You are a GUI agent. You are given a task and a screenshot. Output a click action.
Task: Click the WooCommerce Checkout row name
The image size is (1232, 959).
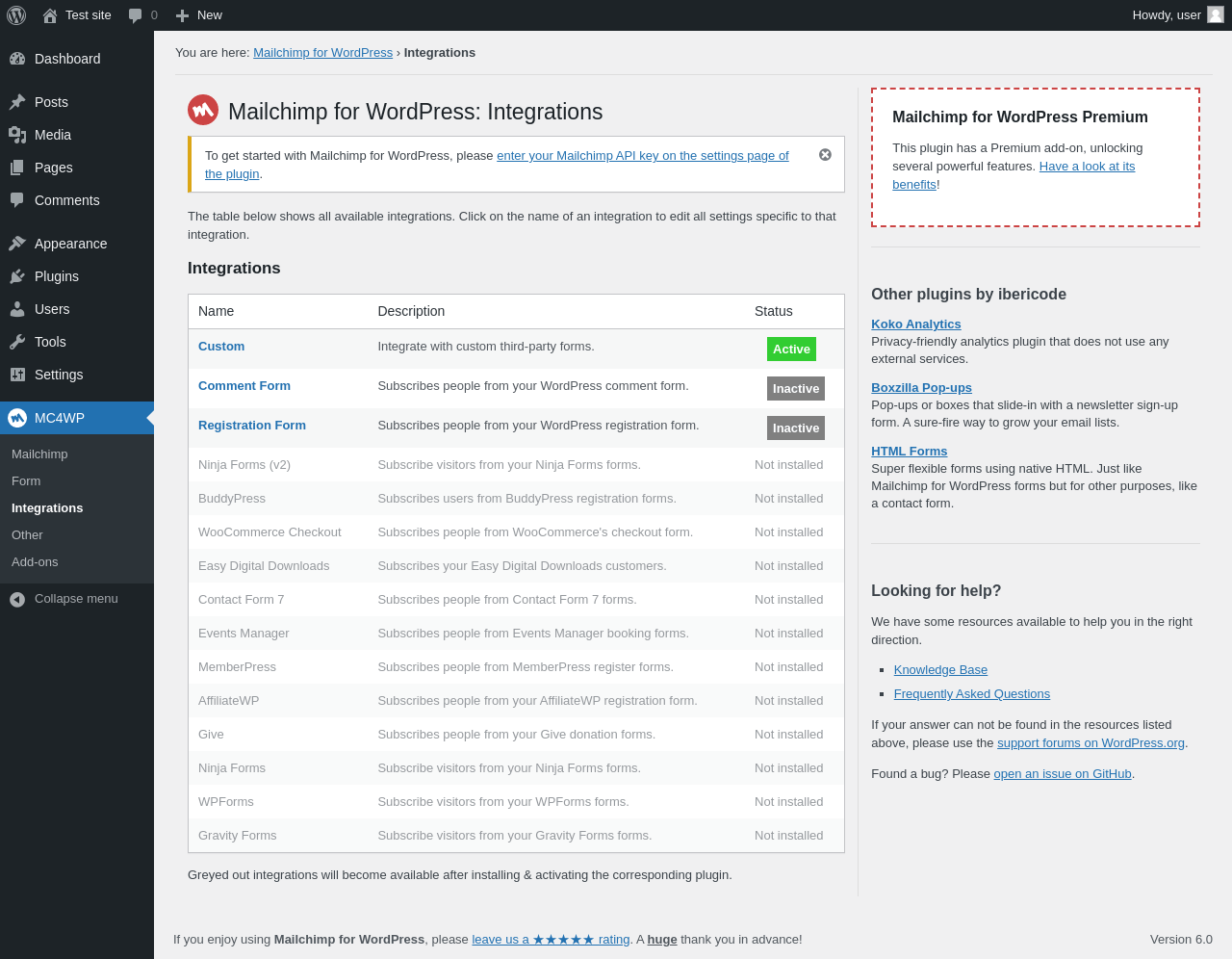pos(269,532)
